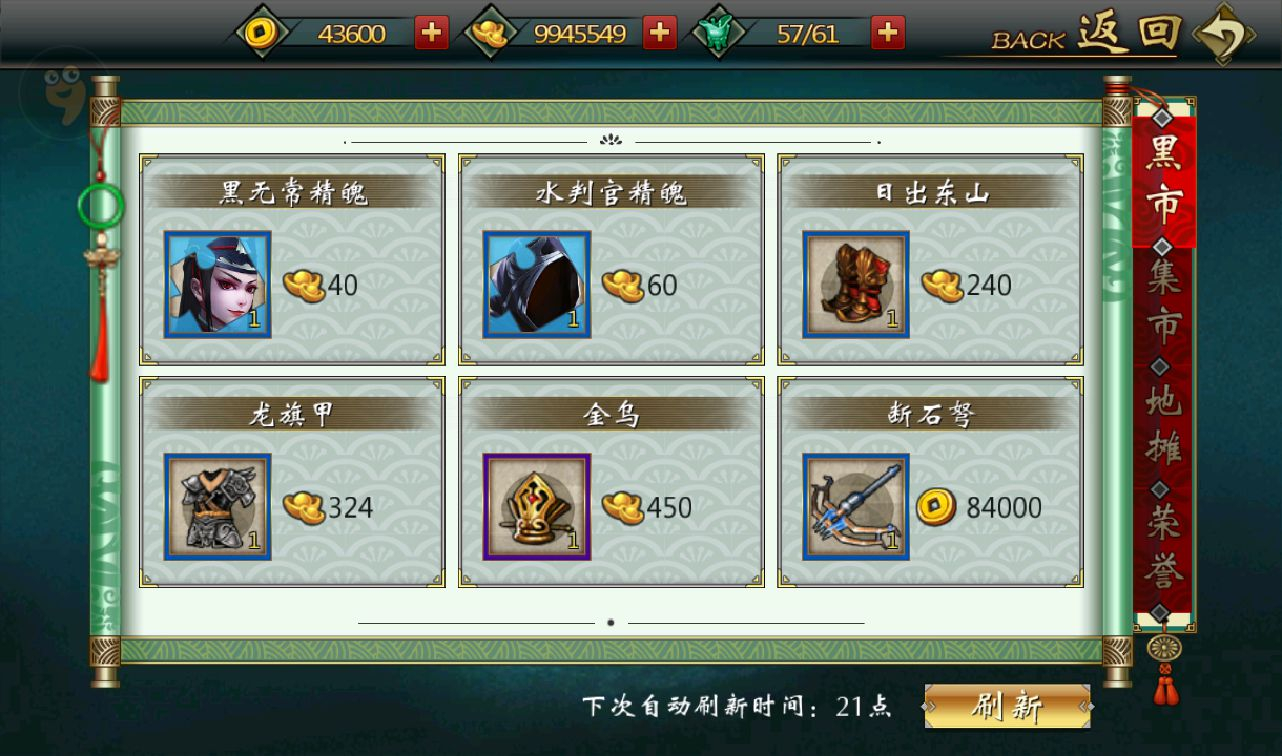Click the 刷新 refresh button

click(x=1007, y=706)
